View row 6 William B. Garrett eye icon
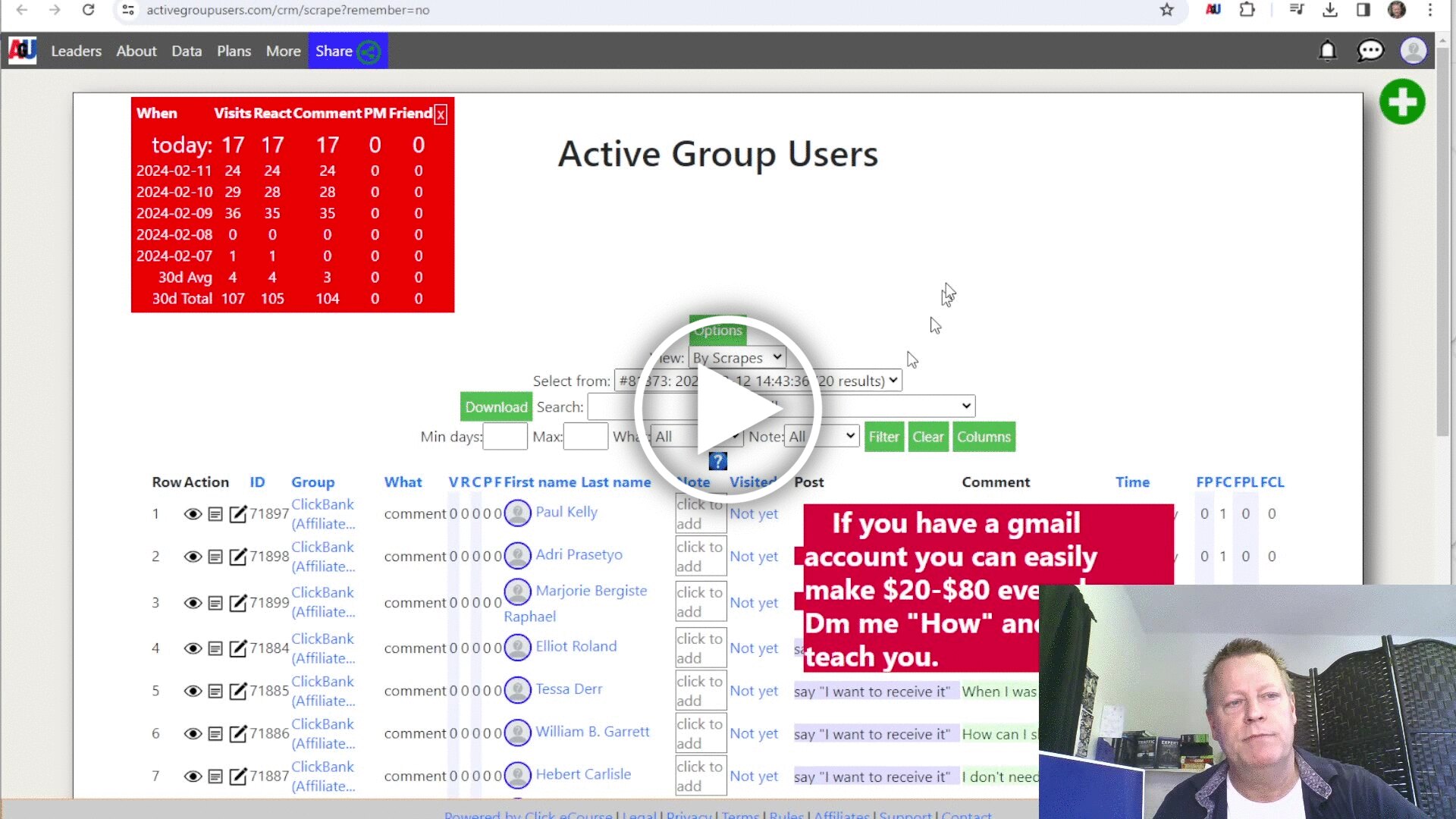 [x=193, y=733]
